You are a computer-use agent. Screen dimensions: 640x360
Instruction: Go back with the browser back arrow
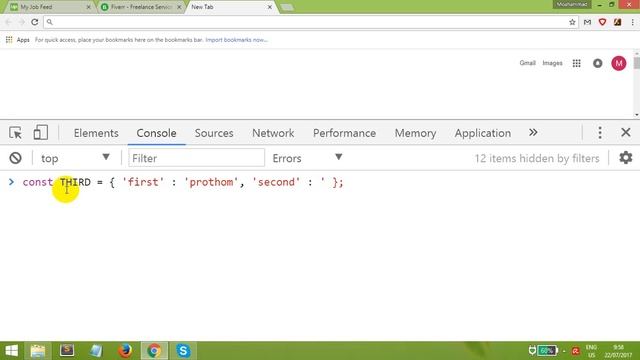[9, 22]
